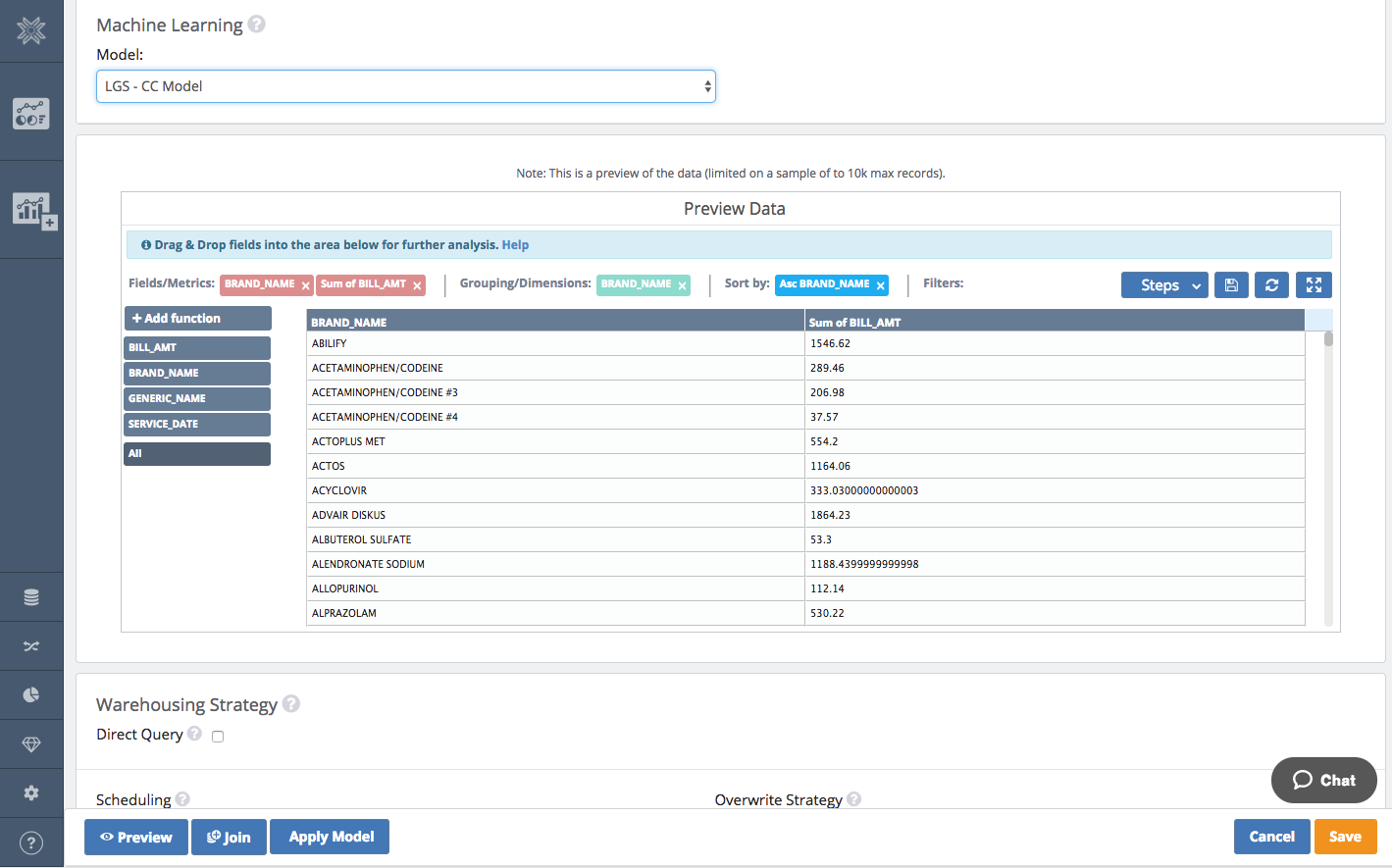Click the Machine Learning help icon
The width and height of the screenshot is (1392, 868).
click(x=256, y=25)
